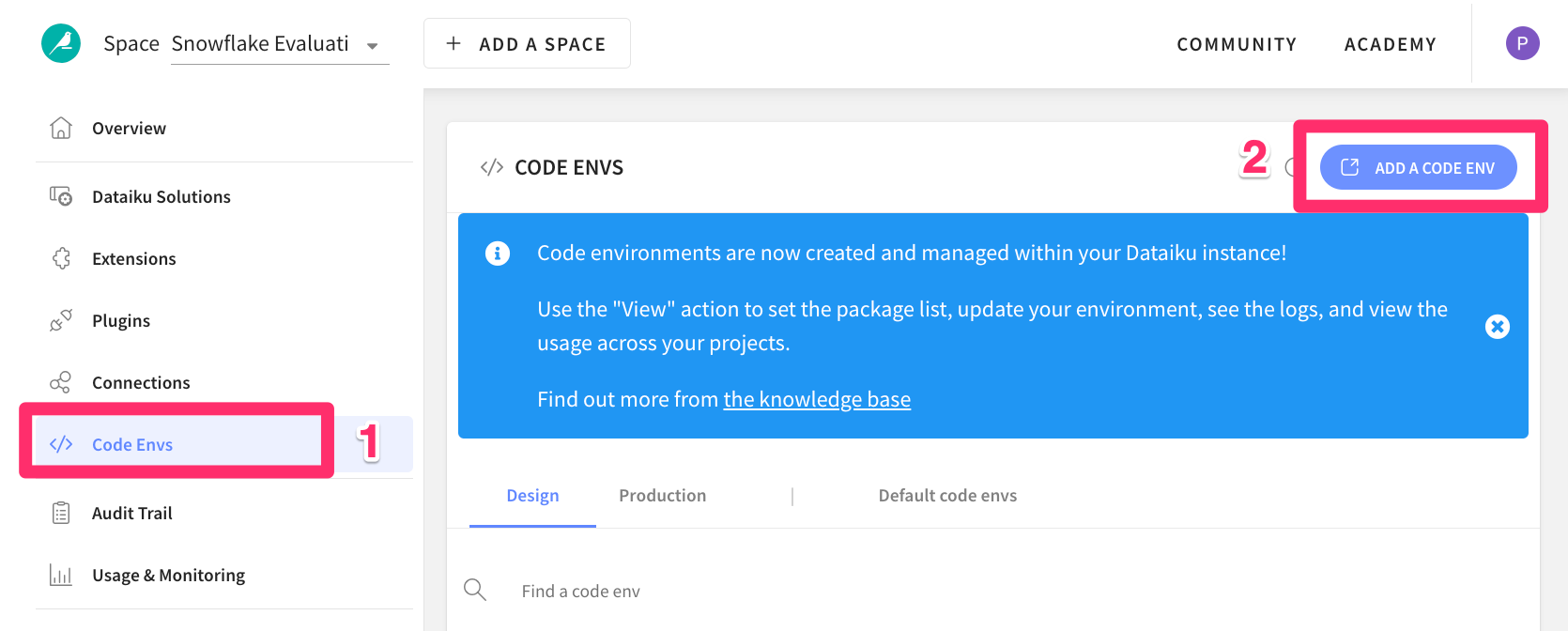The width and height of the screenshot is (1568, 631).
Task: Click the text beginning 'Use the "View" action'
Action: tap(992, 326)
